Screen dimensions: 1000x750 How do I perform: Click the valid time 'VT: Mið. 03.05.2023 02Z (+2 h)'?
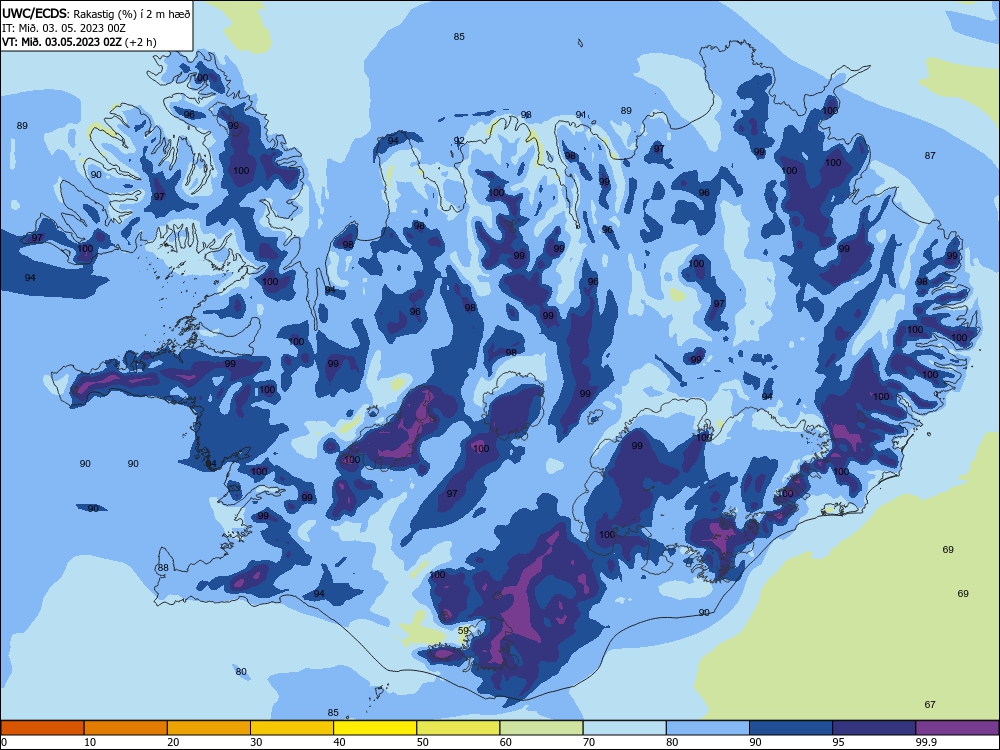pos(79,42)
